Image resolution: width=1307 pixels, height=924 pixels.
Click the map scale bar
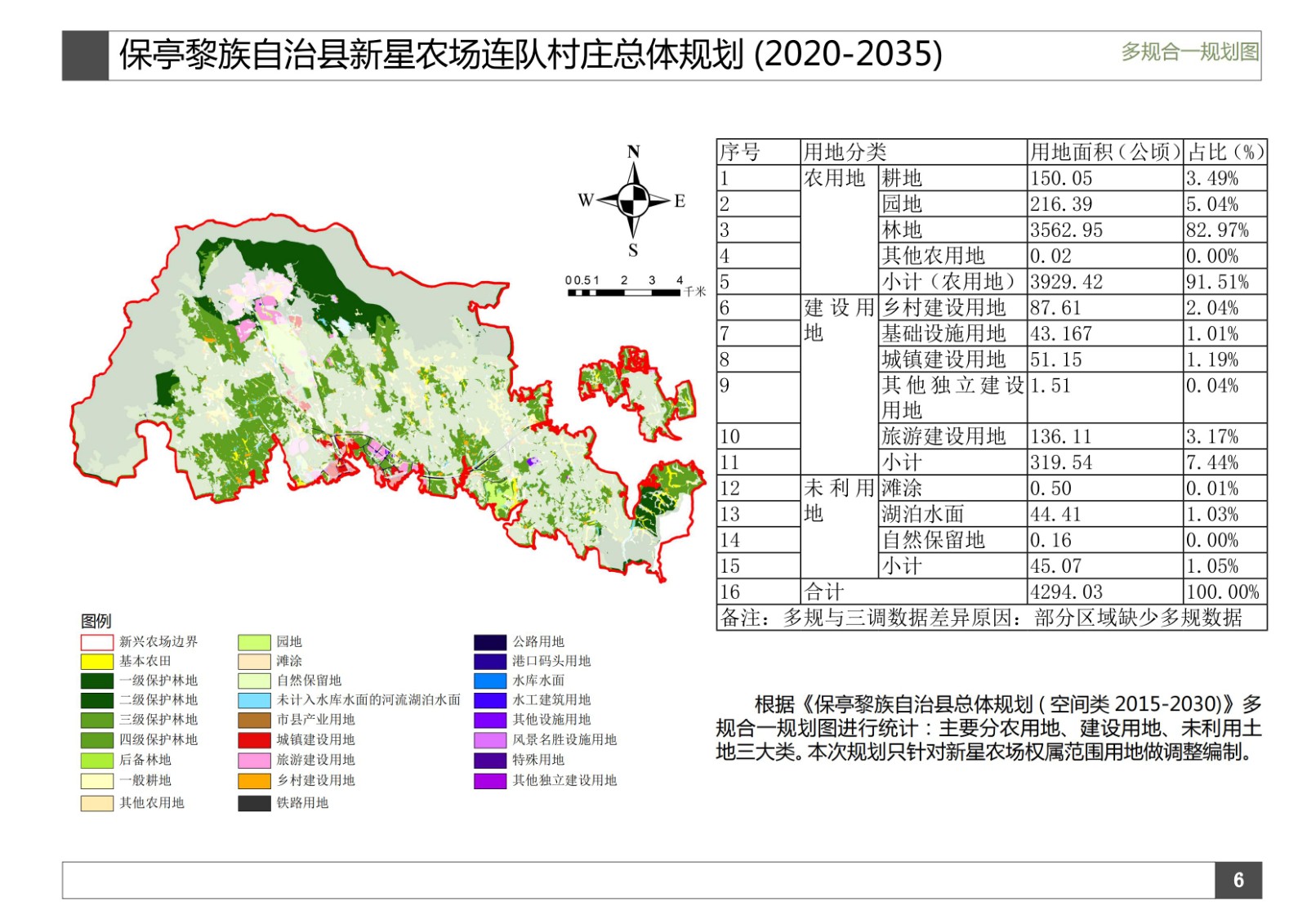click(x=626, y=291)
